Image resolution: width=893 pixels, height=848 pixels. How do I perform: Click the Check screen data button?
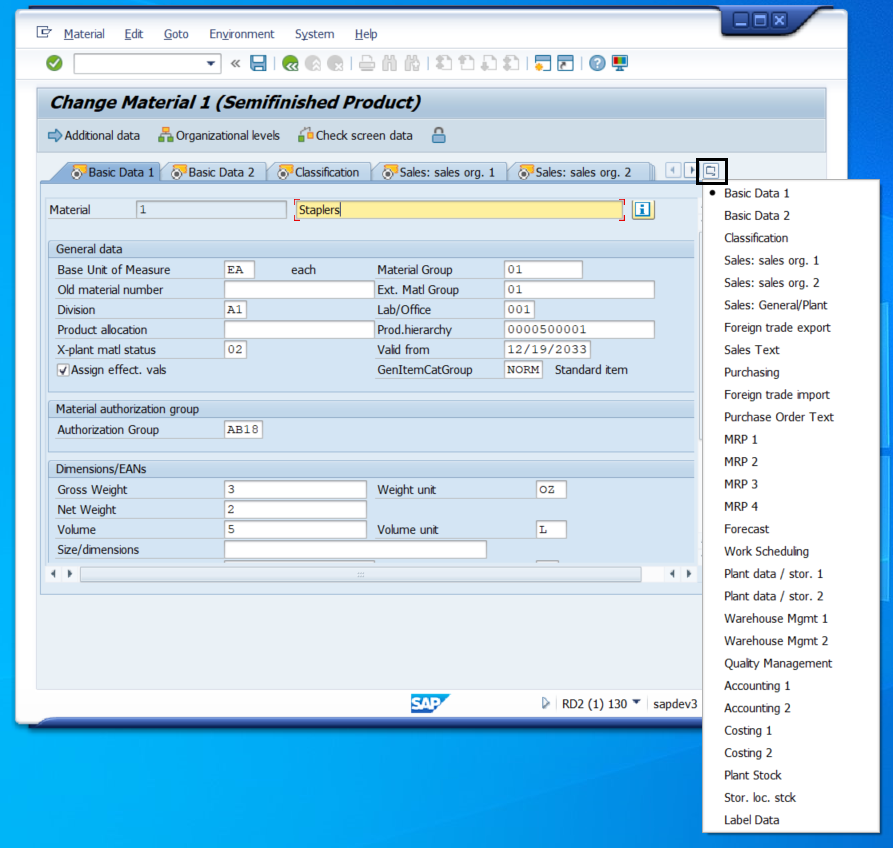[x=355, y=136]
